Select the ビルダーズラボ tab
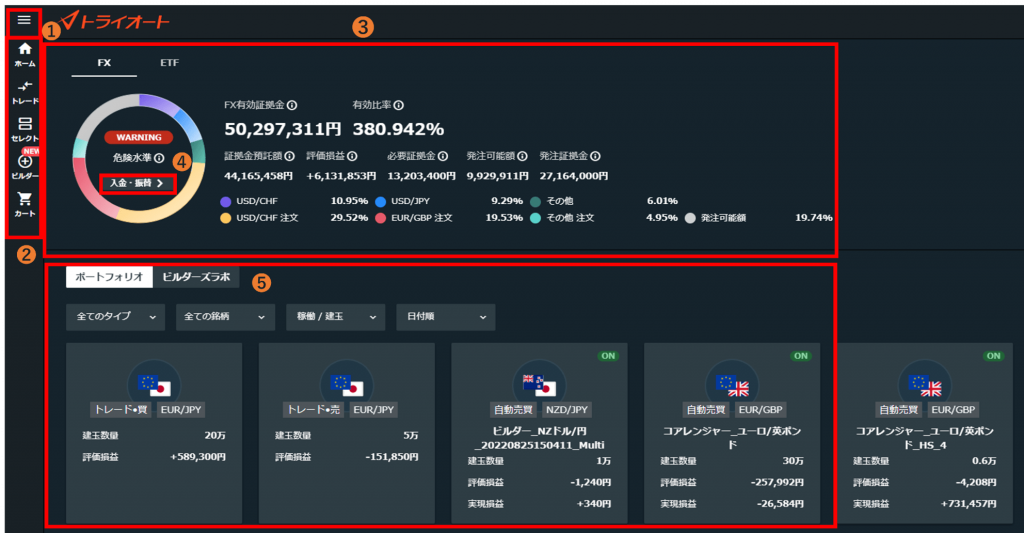The width and height of the screenshot is (1024, 533). pyautogui.click(x=196, y=277)
